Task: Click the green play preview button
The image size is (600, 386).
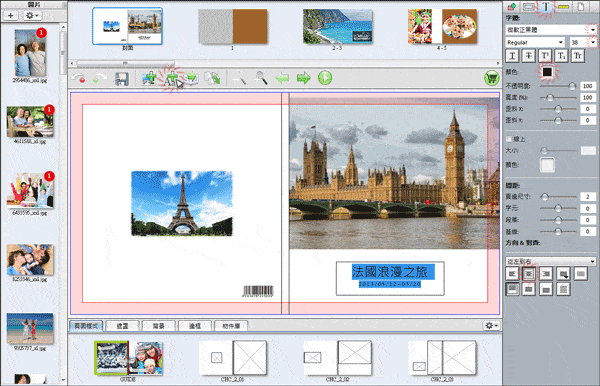Action: 325,78
